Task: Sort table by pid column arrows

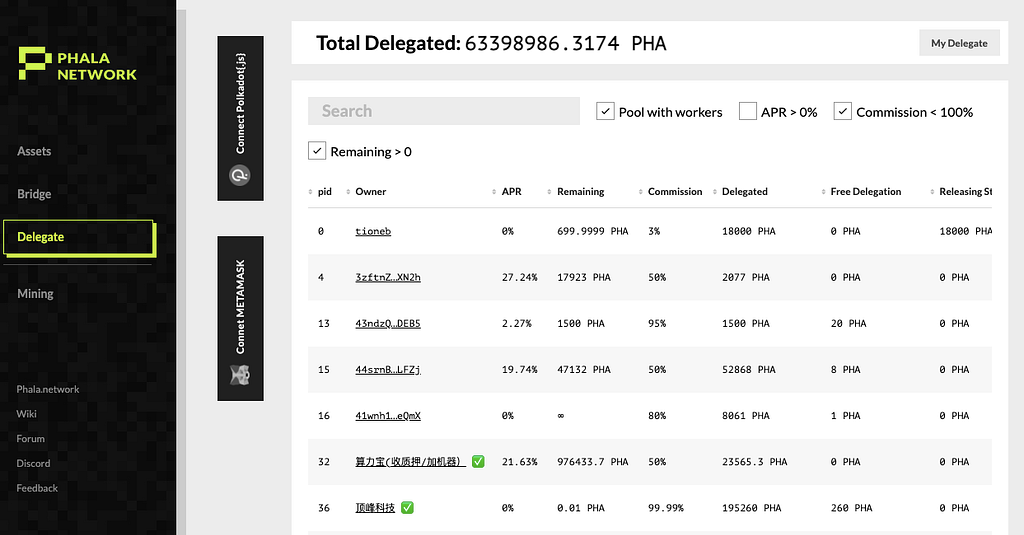Action: point(310,192)
